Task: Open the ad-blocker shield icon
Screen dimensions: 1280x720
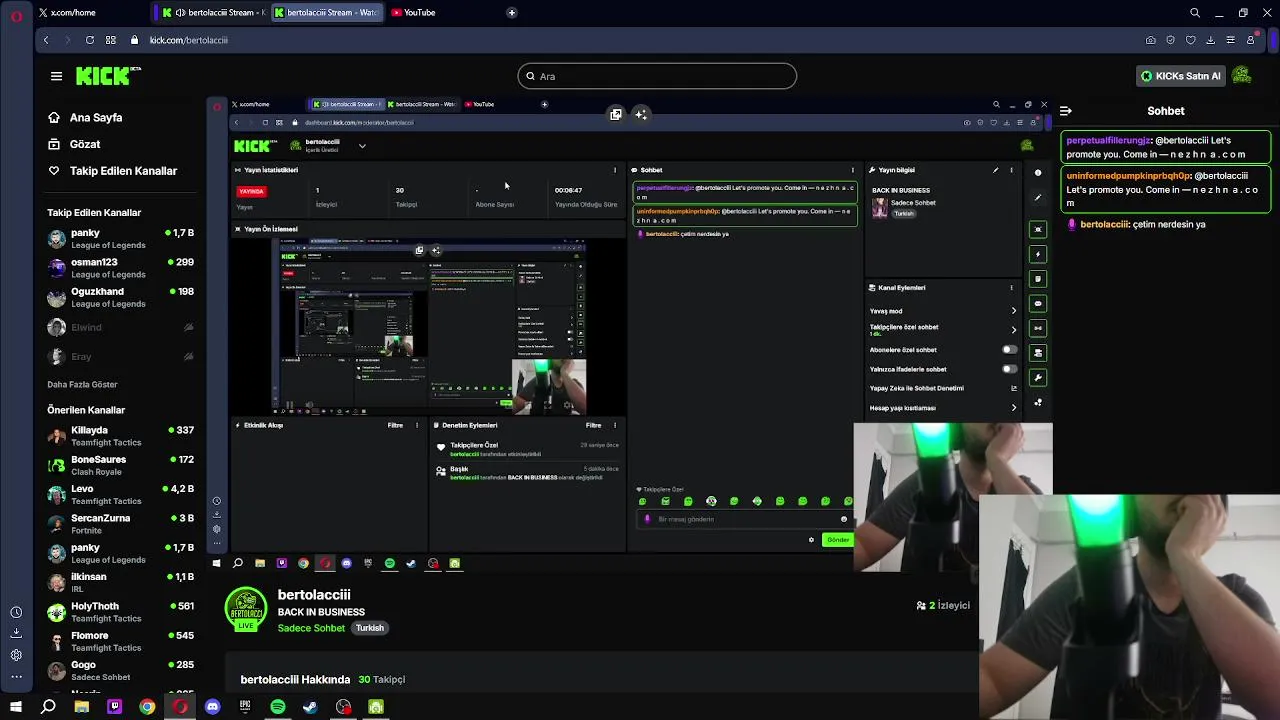Action: tap(1171, 40)
